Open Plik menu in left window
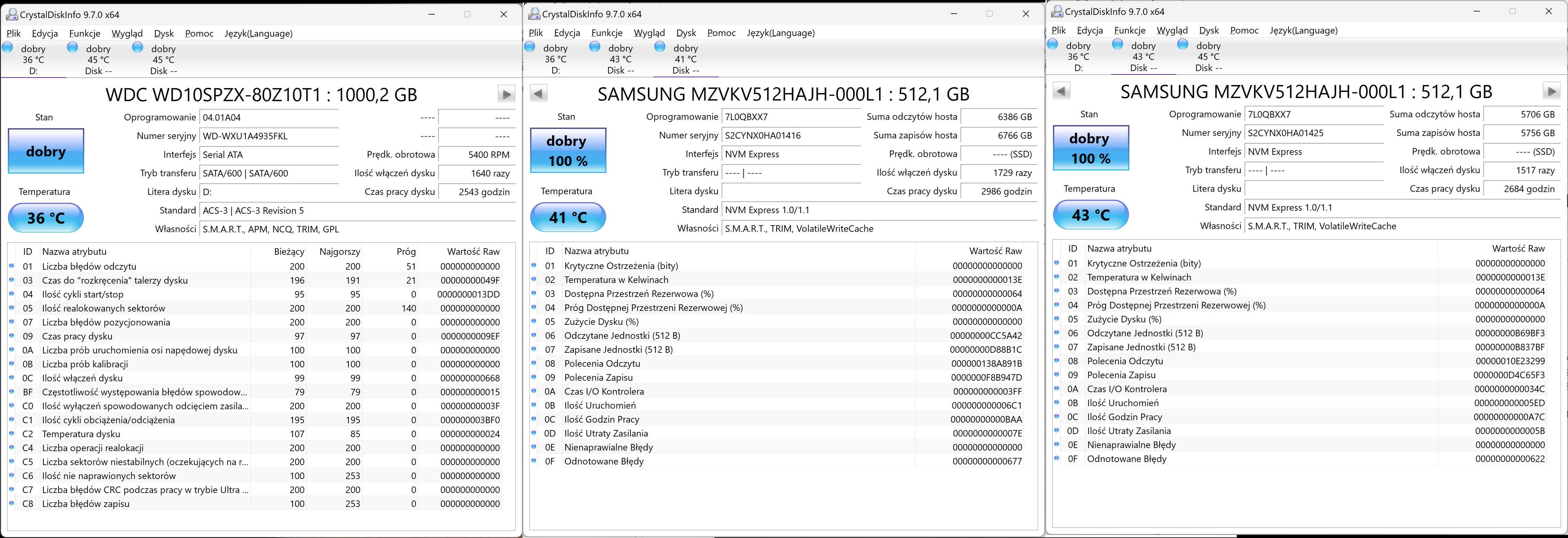1568x538 pixels. pos(13,34)
